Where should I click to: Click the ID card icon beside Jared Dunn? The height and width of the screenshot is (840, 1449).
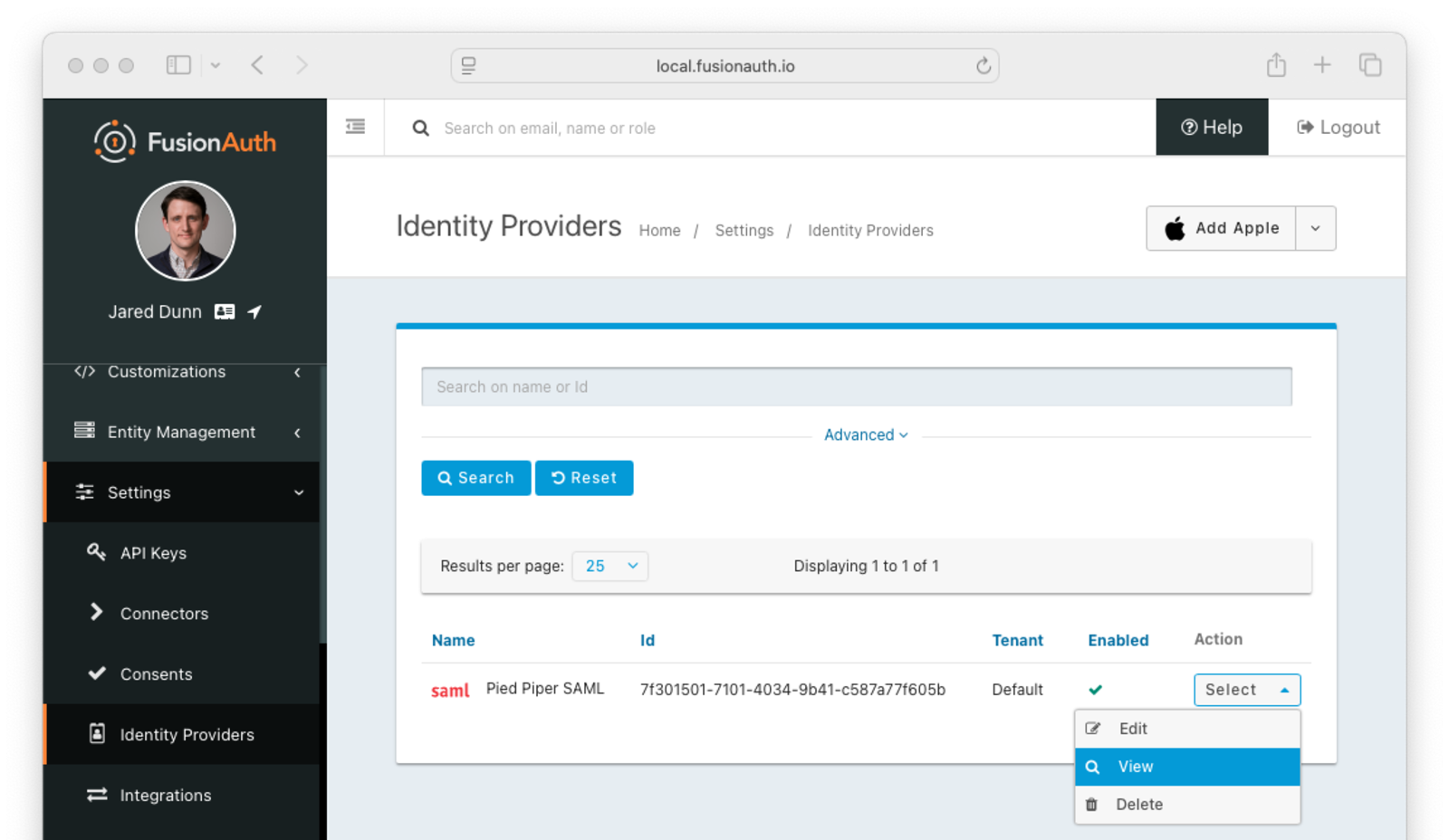click(x=223, y=311)
